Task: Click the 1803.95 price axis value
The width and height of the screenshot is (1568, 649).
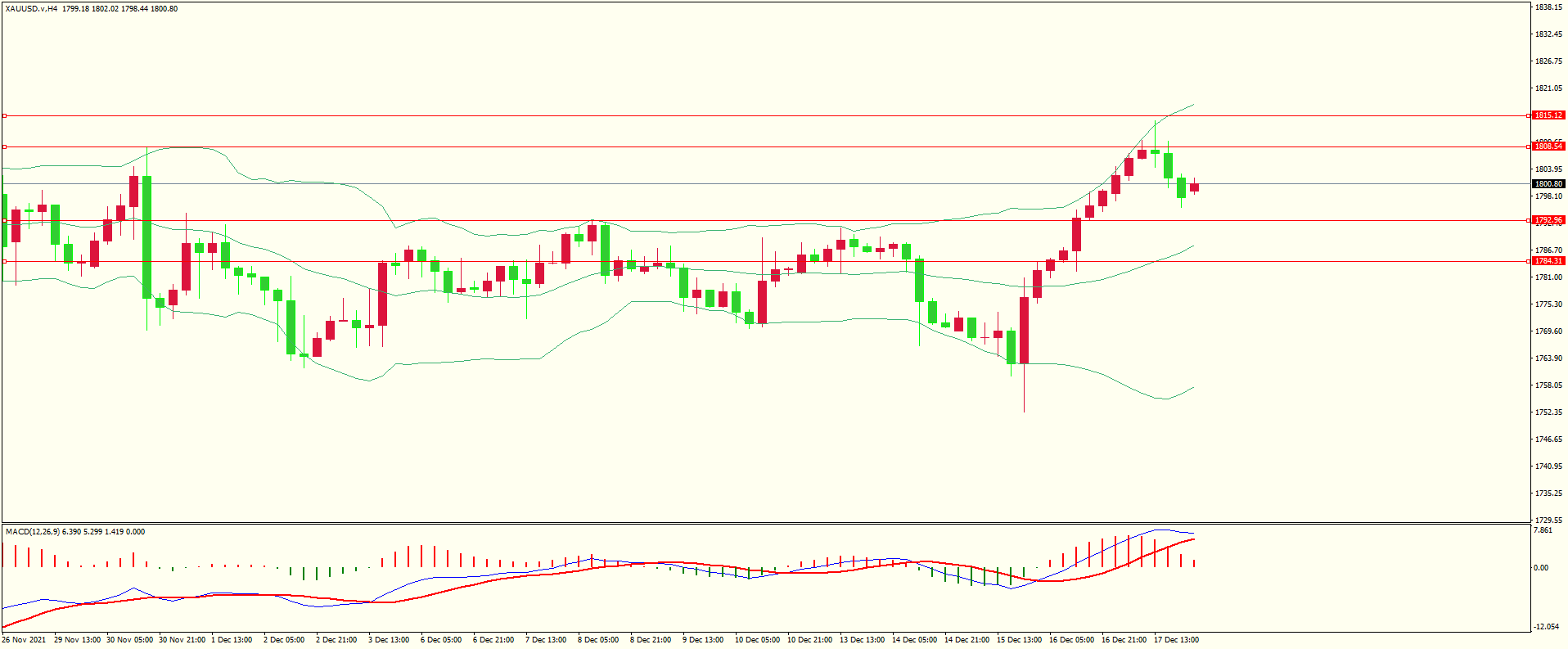Action: point(1548,169)
